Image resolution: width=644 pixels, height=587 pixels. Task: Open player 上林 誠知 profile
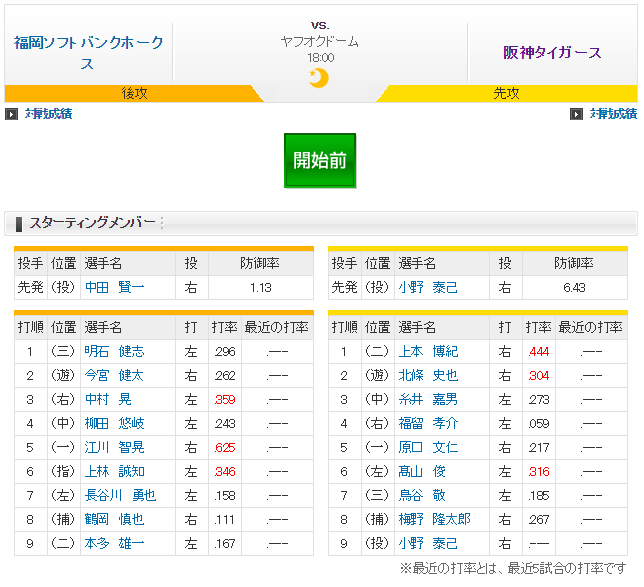(x=115, y=472)
